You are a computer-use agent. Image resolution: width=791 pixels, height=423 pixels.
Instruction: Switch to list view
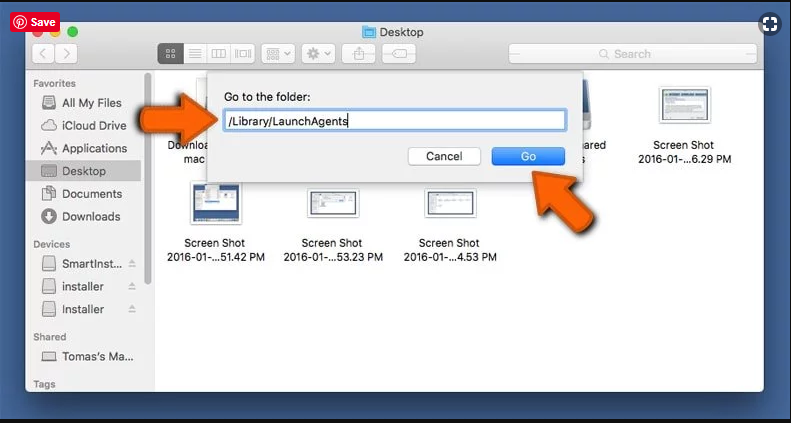coord(195,53)
